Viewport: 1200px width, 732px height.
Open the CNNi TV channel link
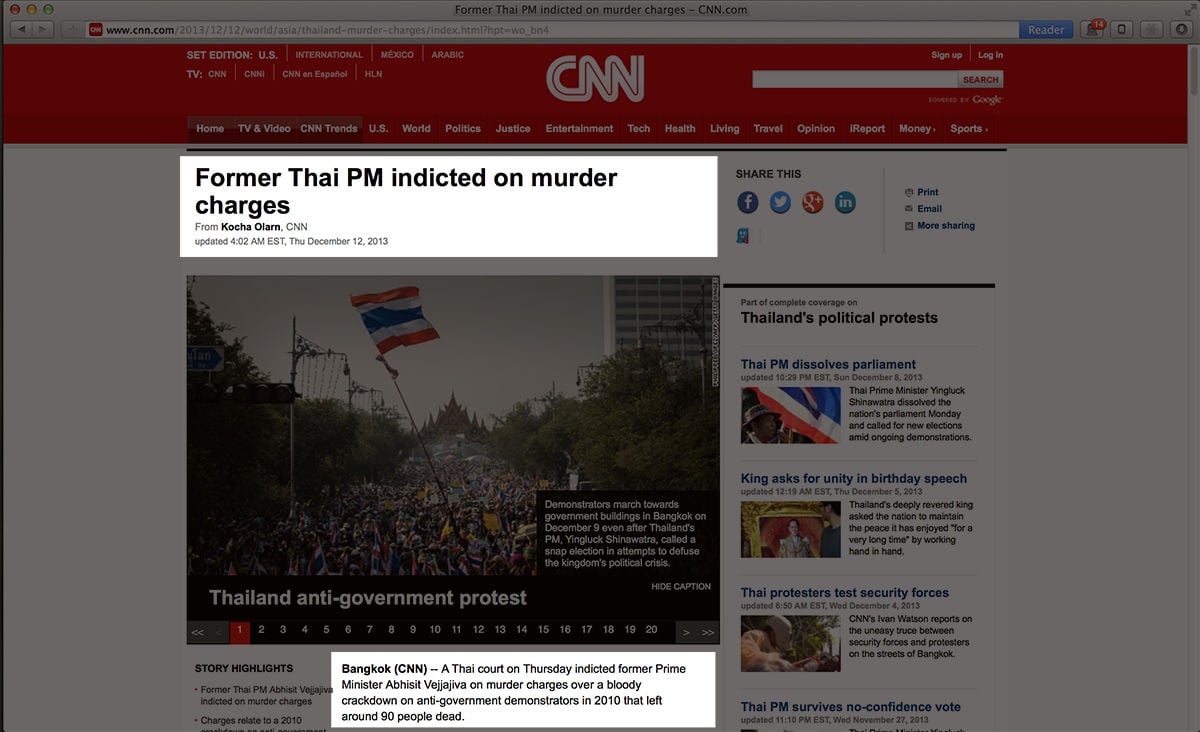tap(255, 74)
